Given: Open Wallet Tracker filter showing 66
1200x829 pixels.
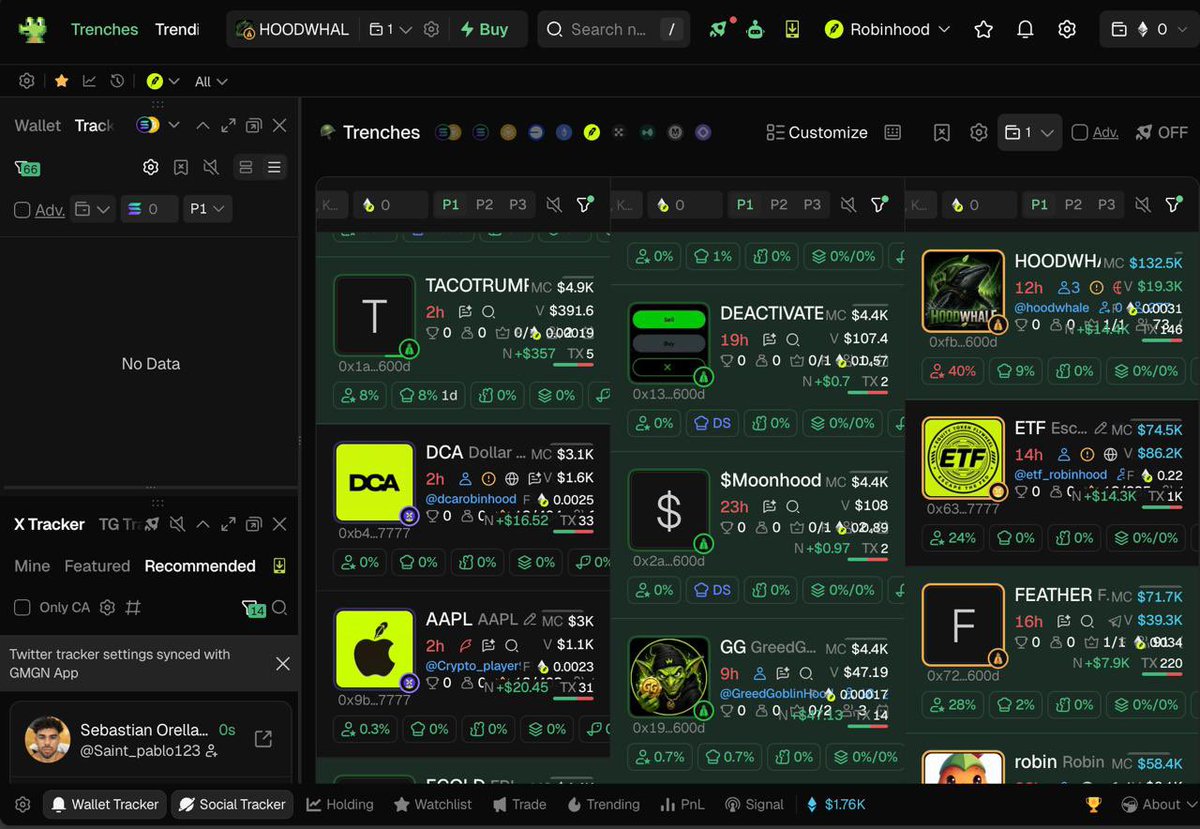Looking at the screenshot, I should [x=27, y=168].
